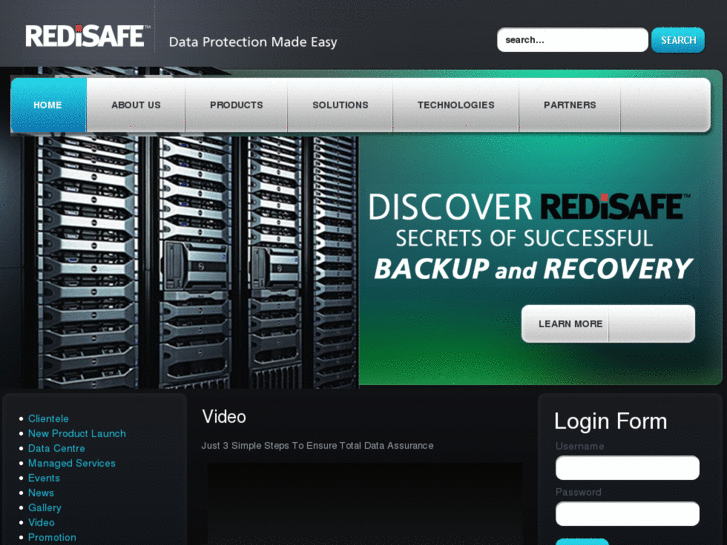Open the PRODUCTS menu item
This screenshot has width=727, height=545.
236,105
